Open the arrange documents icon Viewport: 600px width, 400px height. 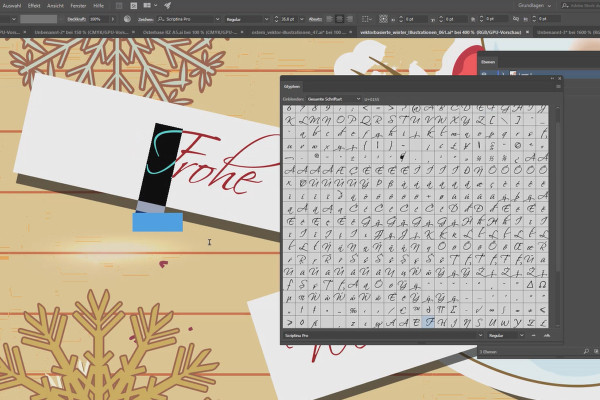[x=147, y=6]
